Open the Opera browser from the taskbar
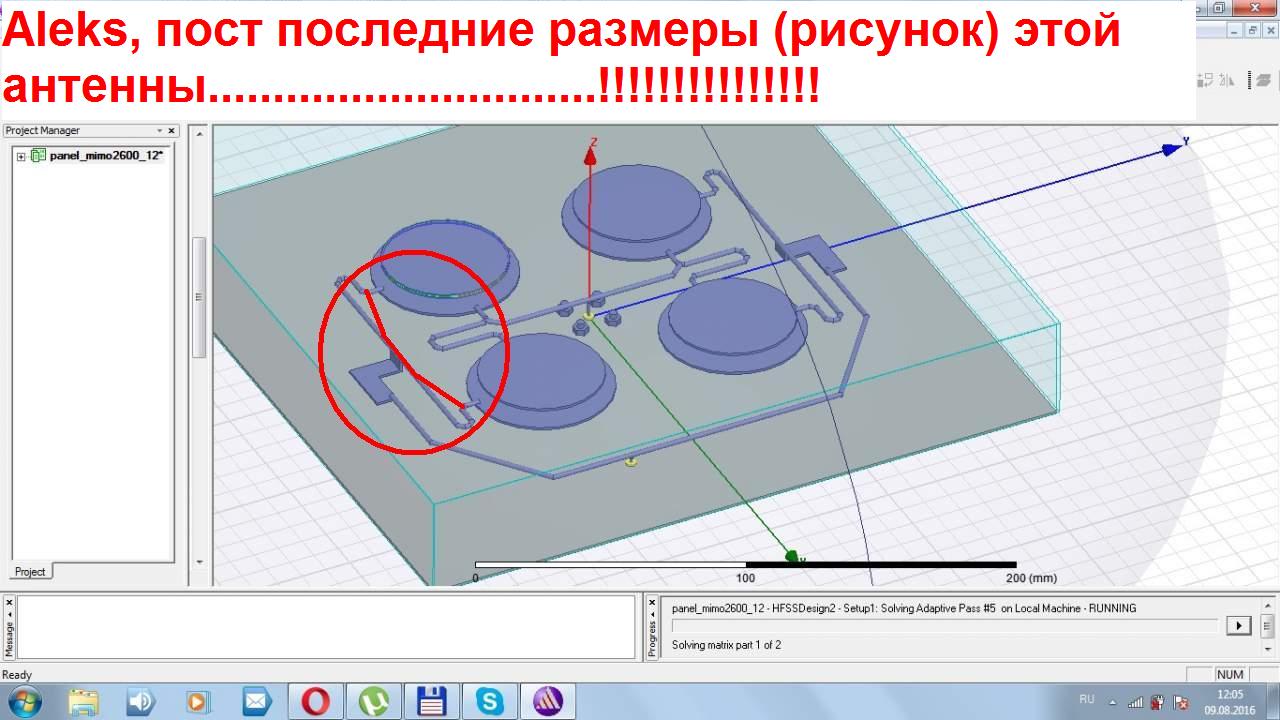Screen dimensions: 1280x720 (x=315, y=701)
